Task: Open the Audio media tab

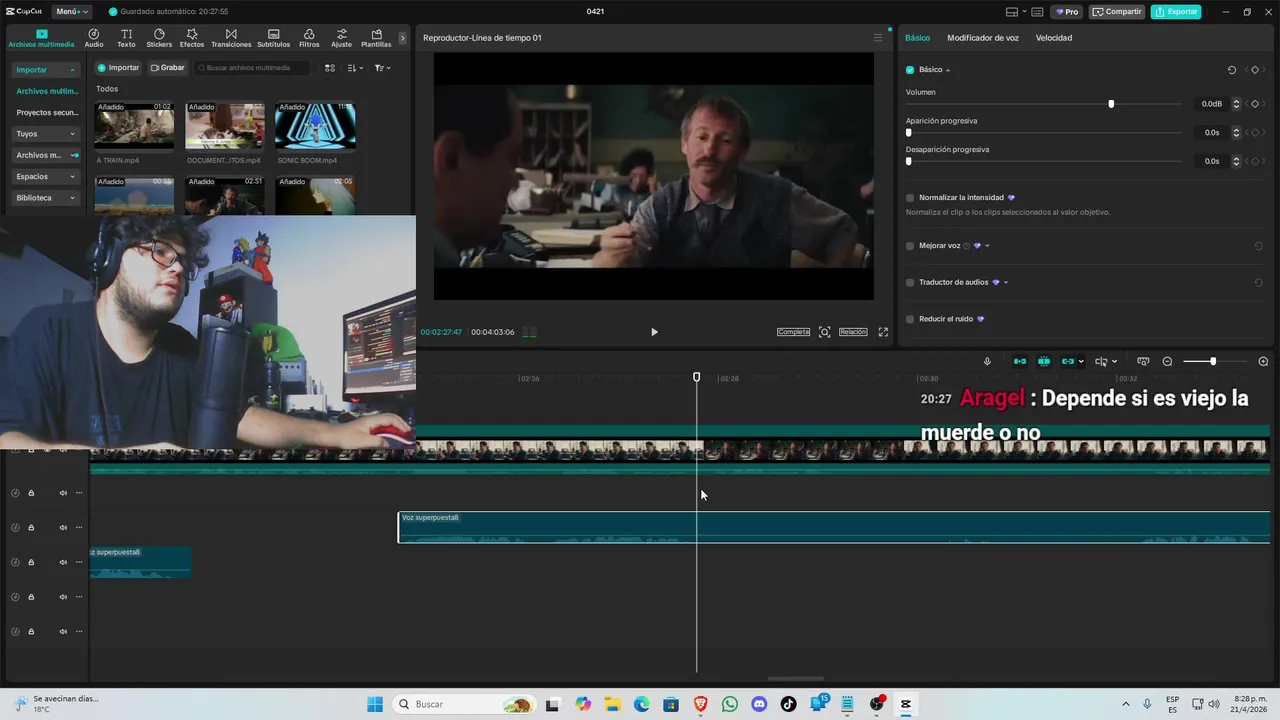Action: point(94,38)
